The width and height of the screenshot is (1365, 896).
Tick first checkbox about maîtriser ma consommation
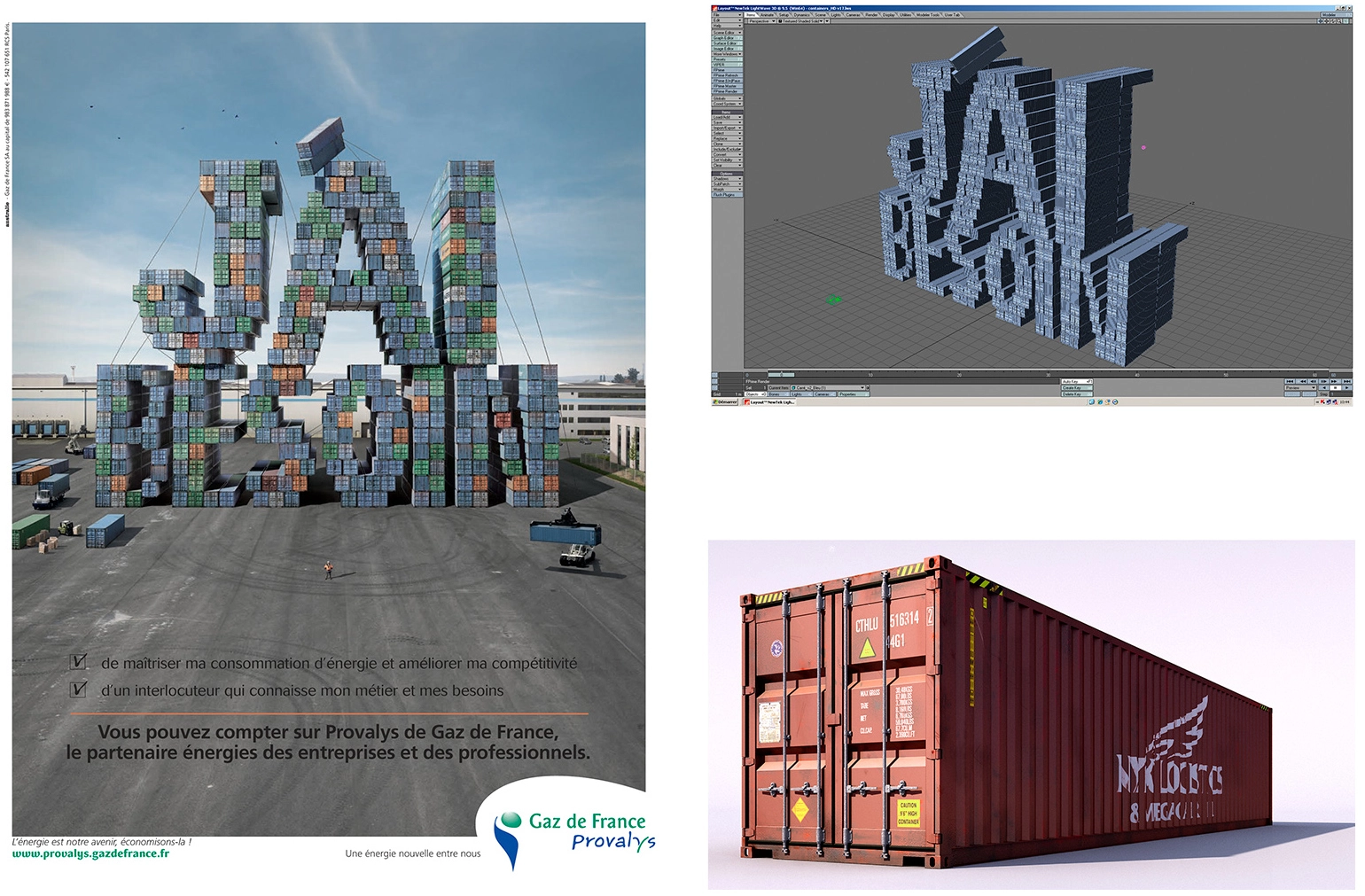coord(78,662)
